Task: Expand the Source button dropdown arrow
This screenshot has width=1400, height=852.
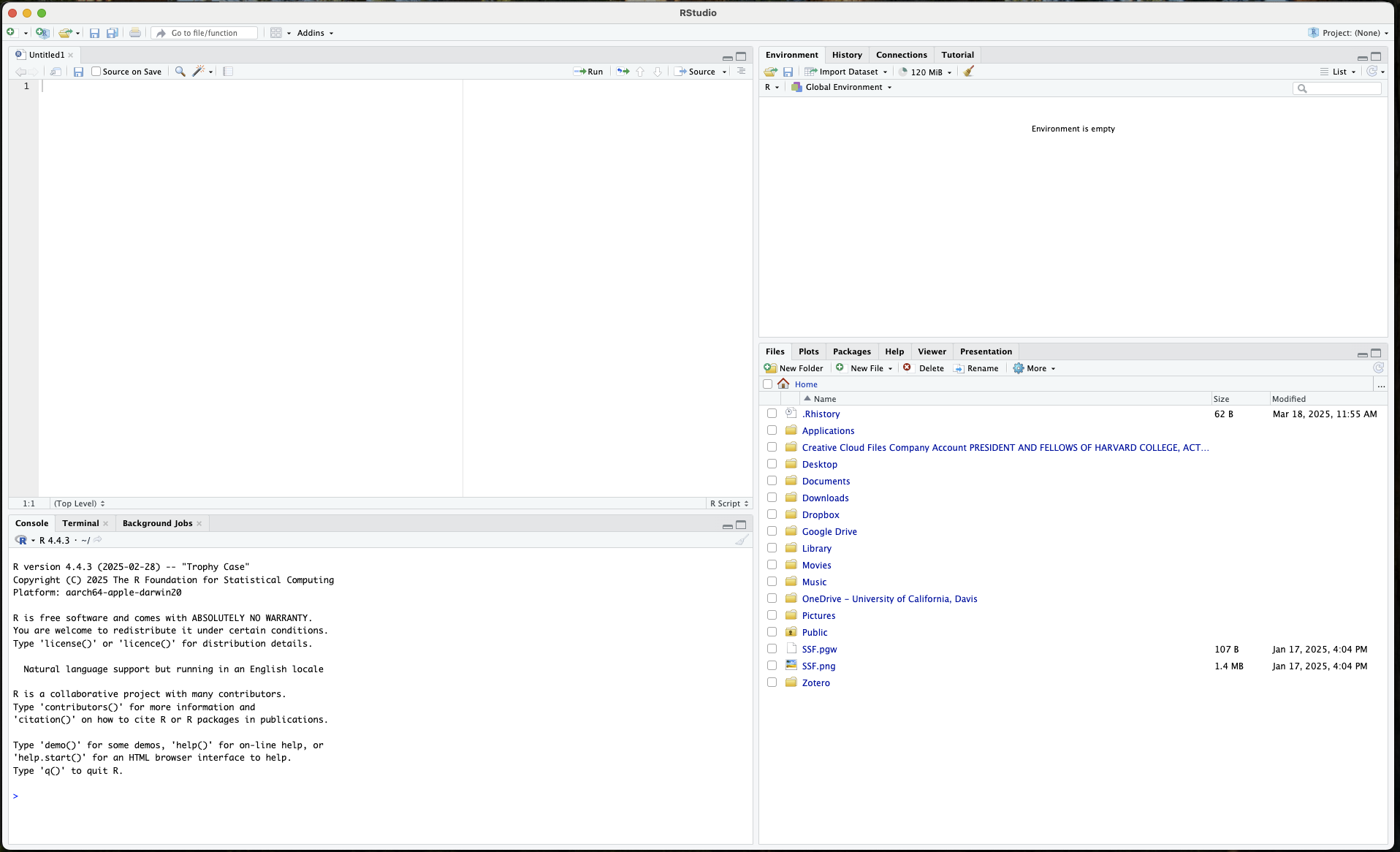Action: 723,72
